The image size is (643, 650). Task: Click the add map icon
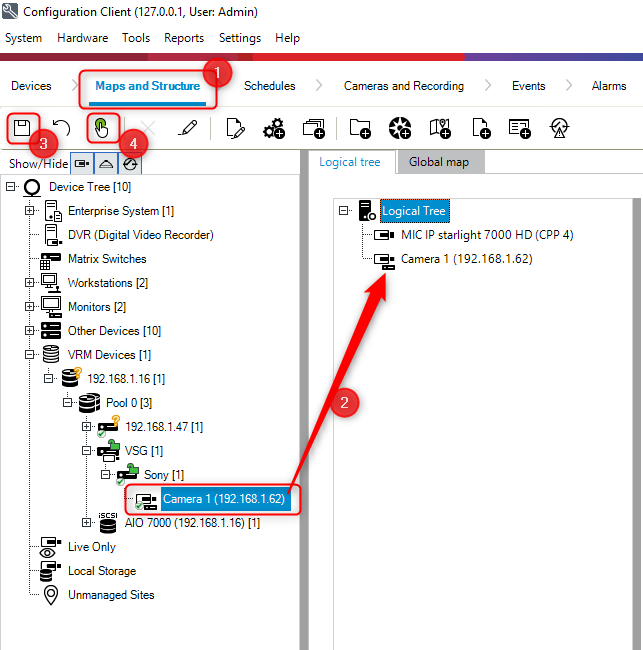click(440, 128)
